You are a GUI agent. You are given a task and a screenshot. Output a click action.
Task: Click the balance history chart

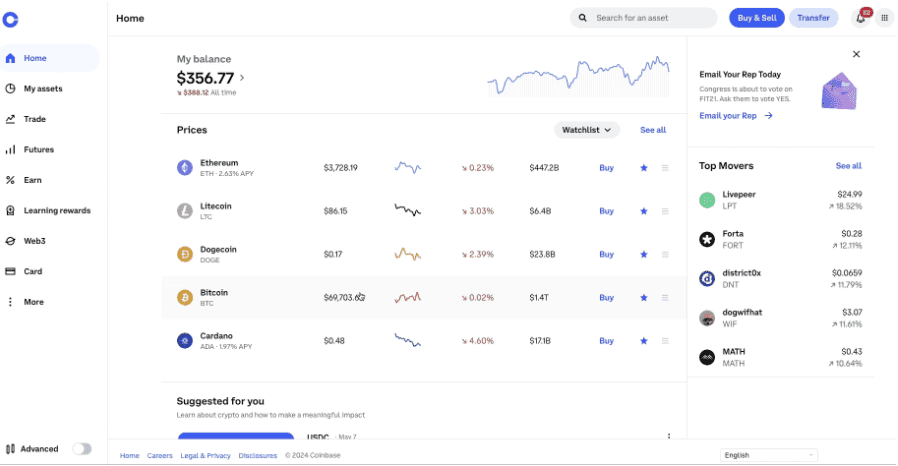coord(579,77)
